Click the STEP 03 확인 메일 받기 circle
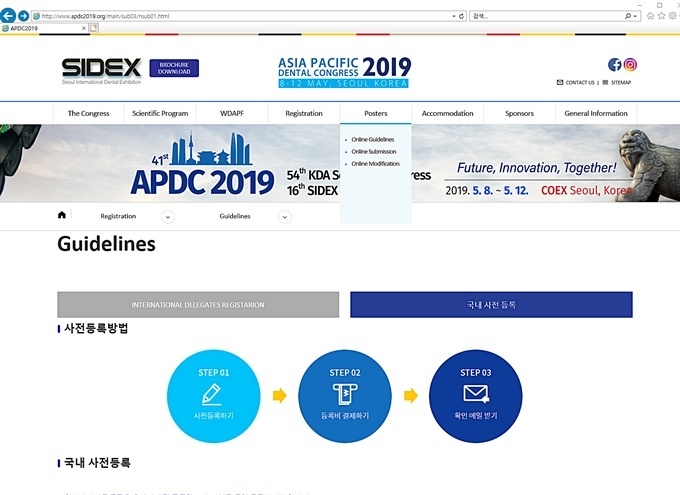This screenshot has width=680, height=495. [x=476, y=396]
